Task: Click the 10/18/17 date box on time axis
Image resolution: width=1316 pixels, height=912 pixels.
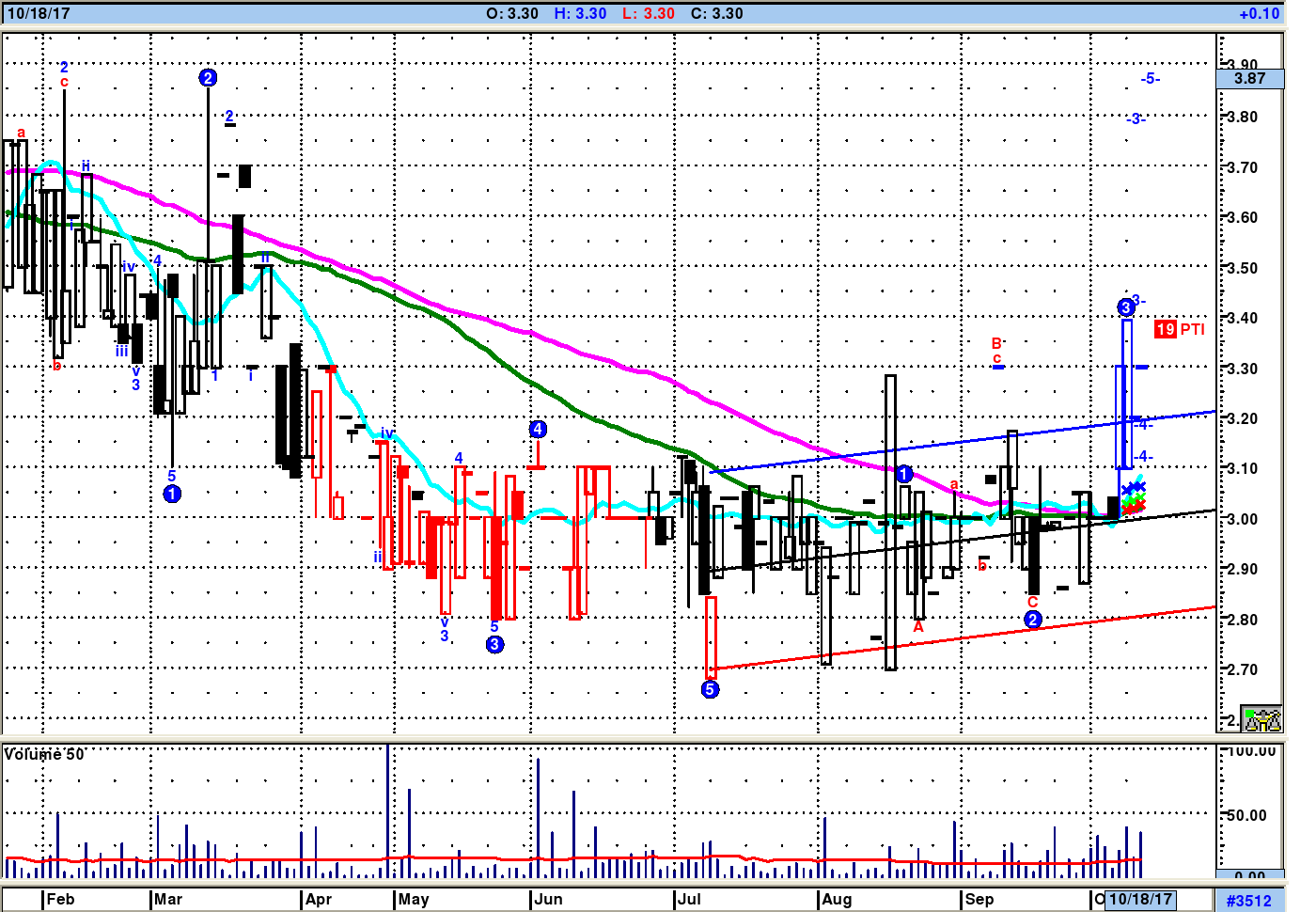Action: (x=1140, y=899)
